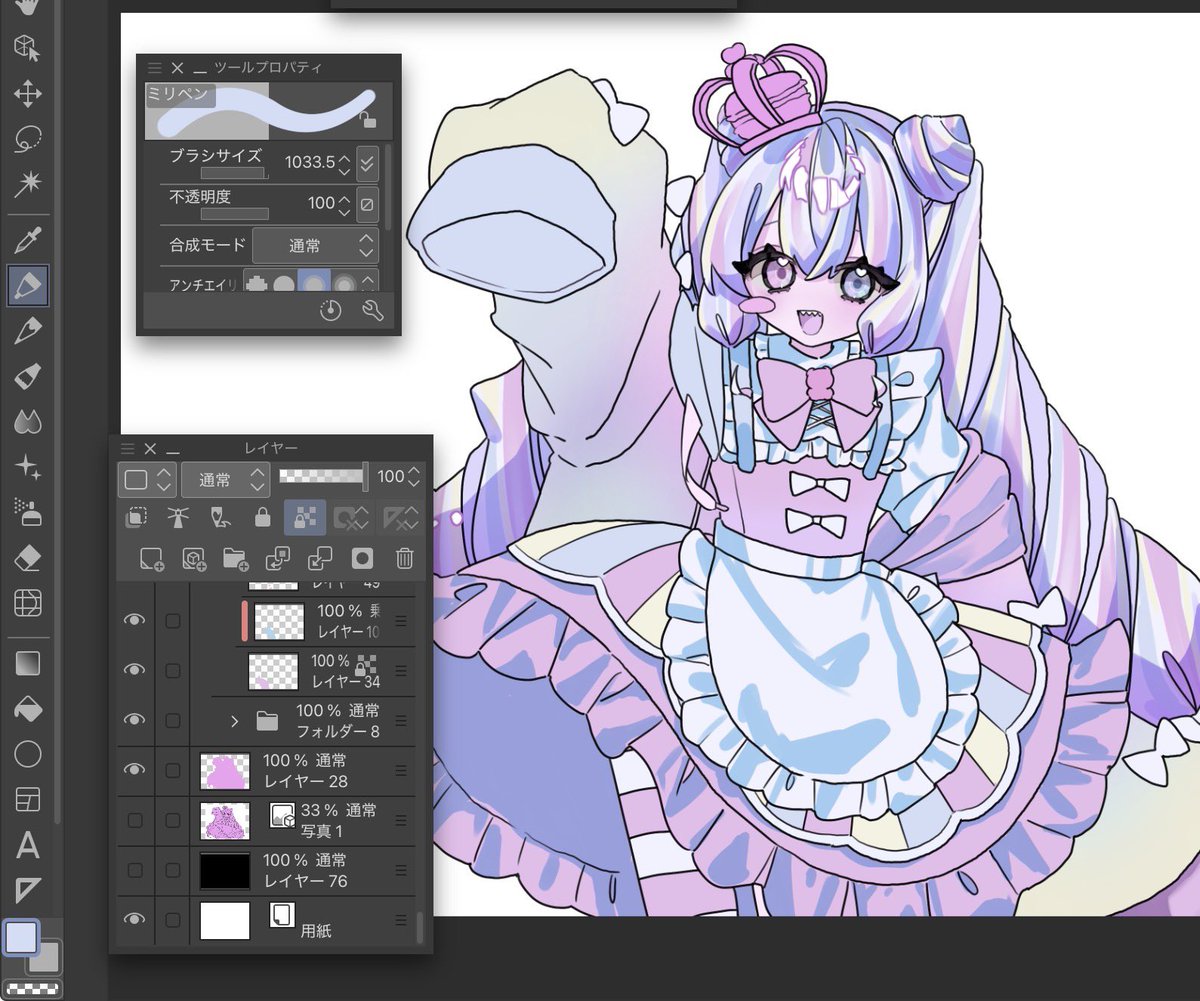Transfer to lower layer

click(278, 558)
